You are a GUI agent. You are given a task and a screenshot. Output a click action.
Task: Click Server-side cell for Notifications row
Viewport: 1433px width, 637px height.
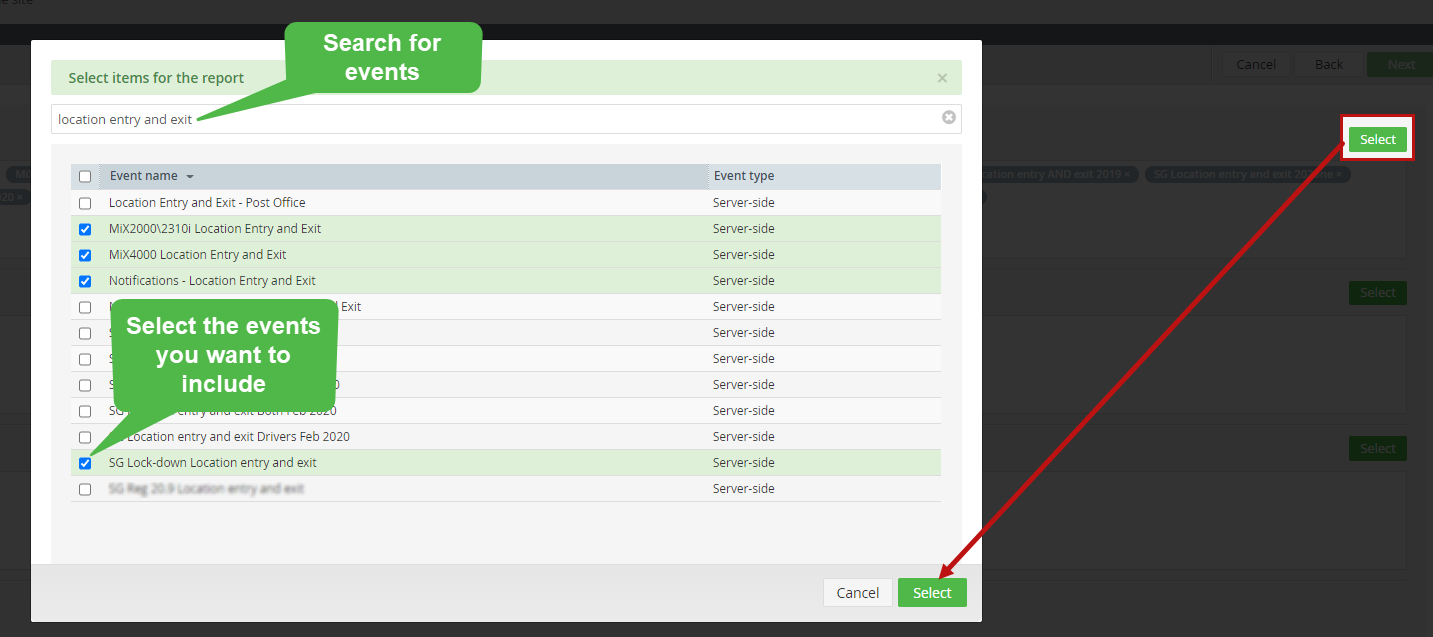point(743,281)
